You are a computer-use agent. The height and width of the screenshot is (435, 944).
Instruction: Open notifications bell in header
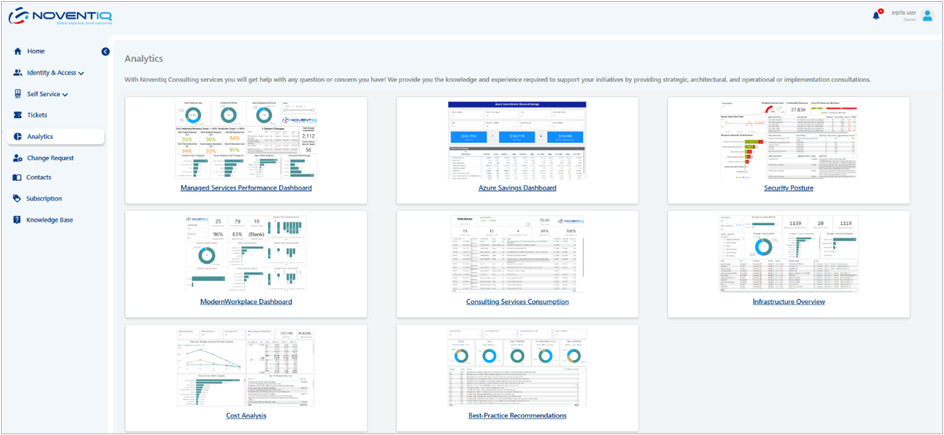click(877, 15)
